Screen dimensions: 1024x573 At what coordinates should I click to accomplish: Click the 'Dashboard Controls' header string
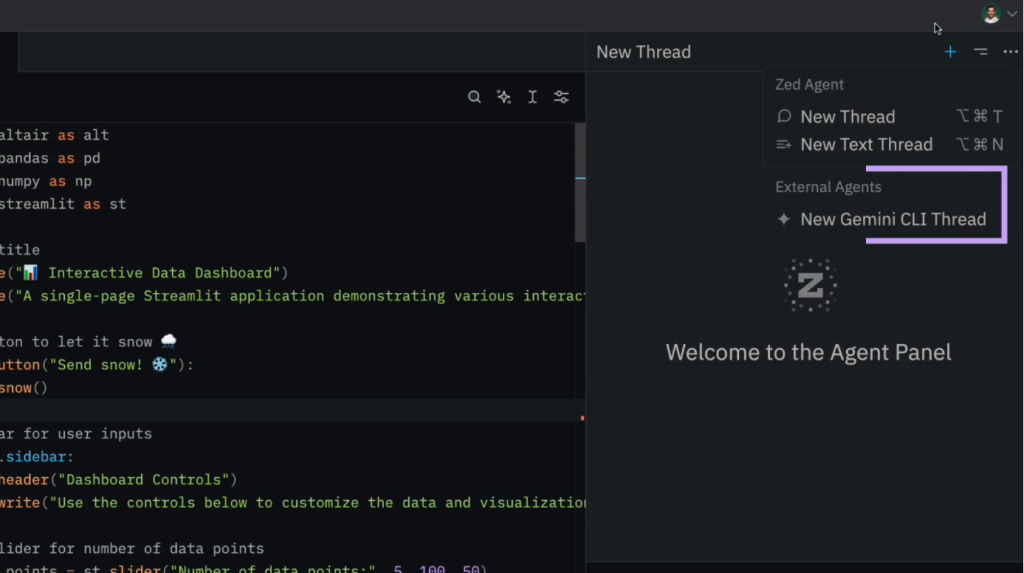coord(143,480)
